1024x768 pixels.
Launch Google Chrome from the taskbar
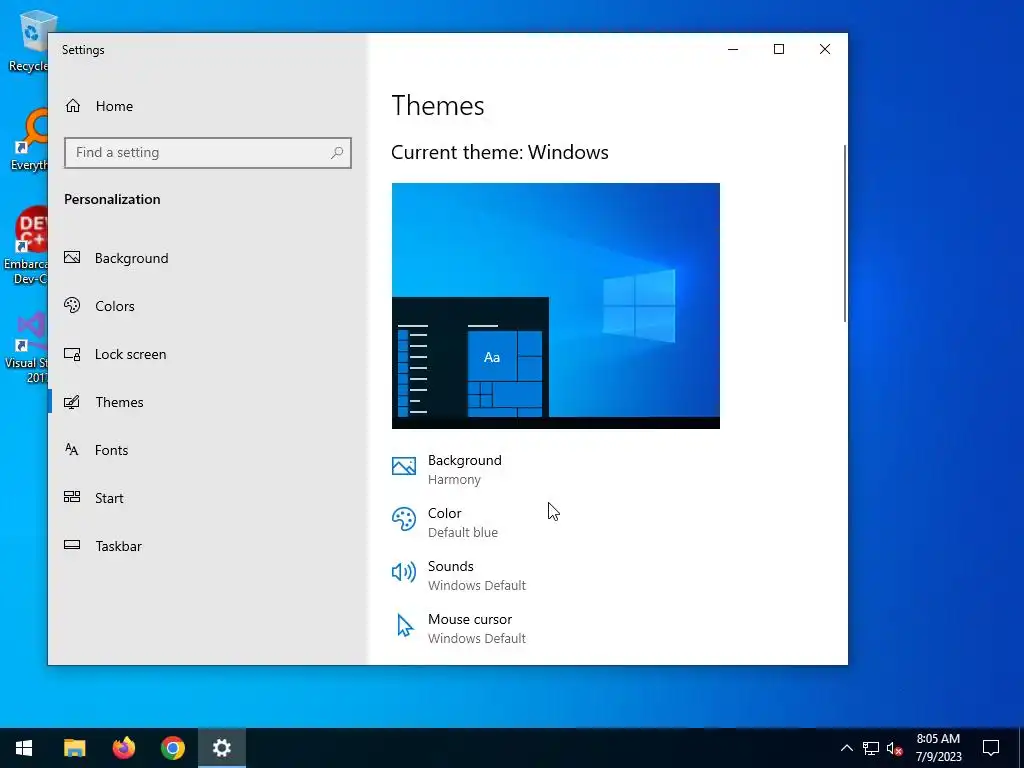pyautogui.click(x=172, y=748)
